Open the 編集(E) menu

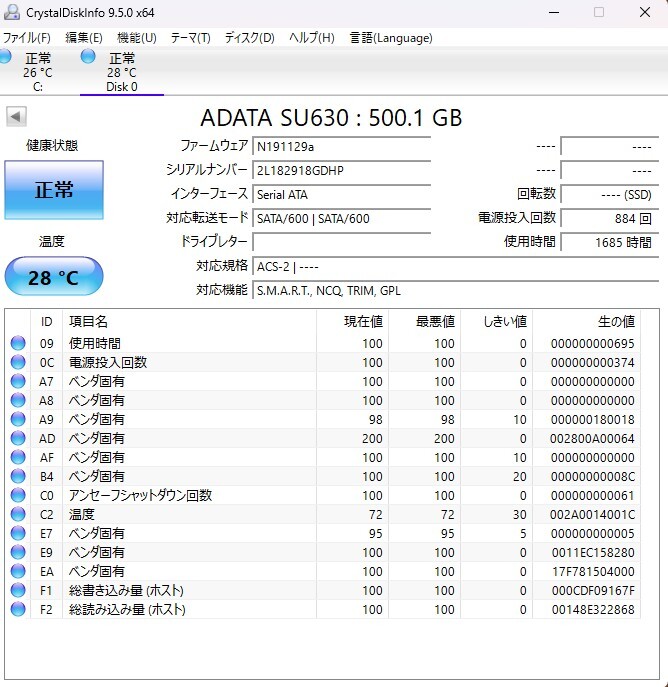click(84, 38)
